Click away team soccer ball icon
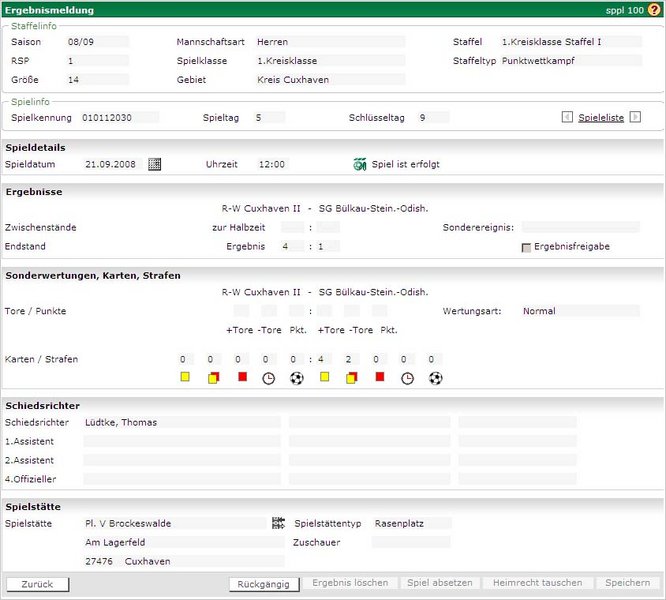The width and height of the screenshot is (666, 600). 435,378
